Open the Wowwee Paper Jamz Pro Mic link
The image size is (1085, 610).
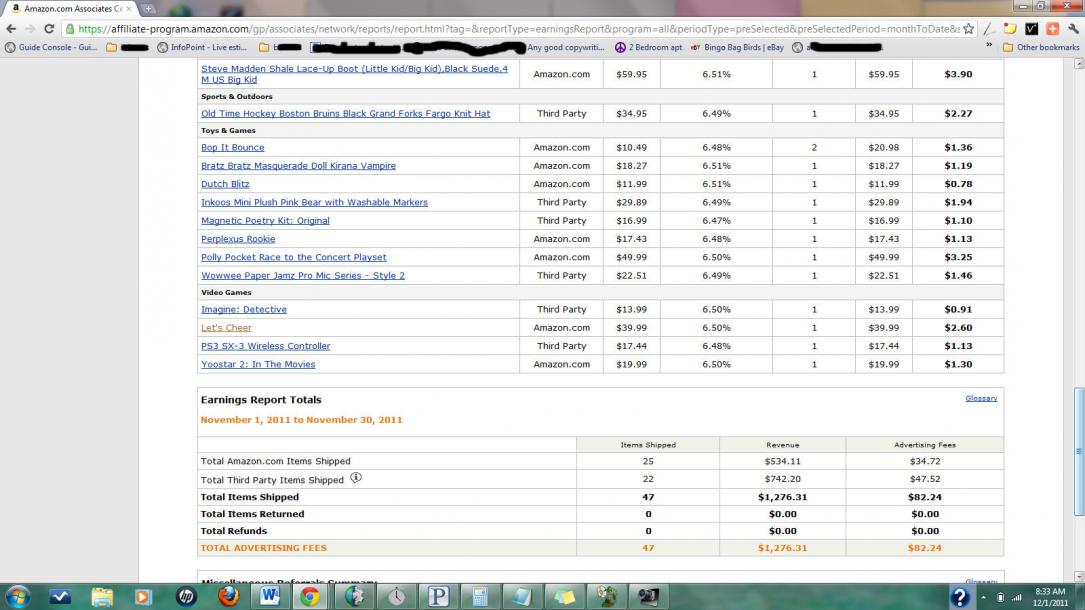[302, 275]
